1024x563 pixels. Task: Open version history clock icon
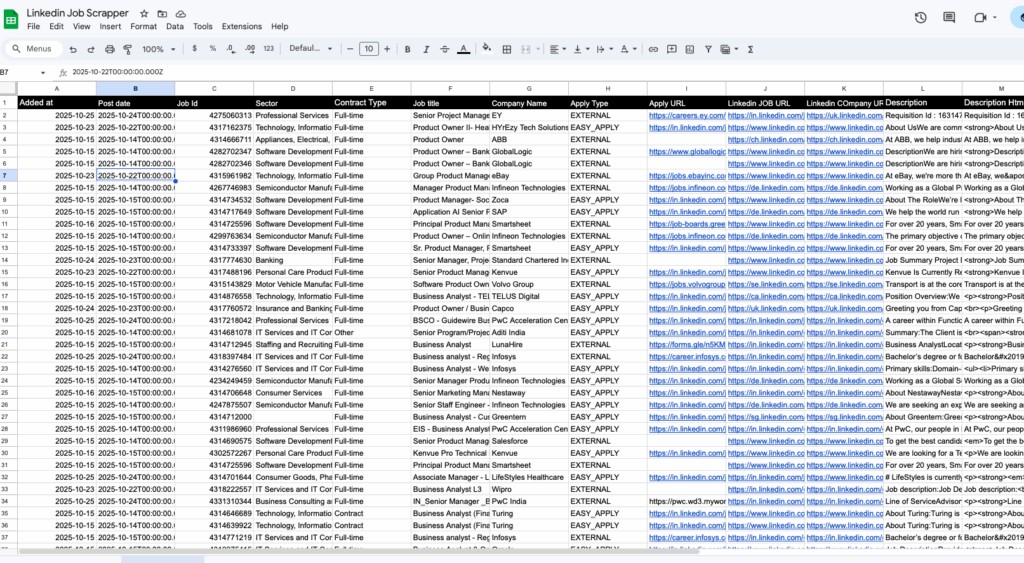point(920,18)
